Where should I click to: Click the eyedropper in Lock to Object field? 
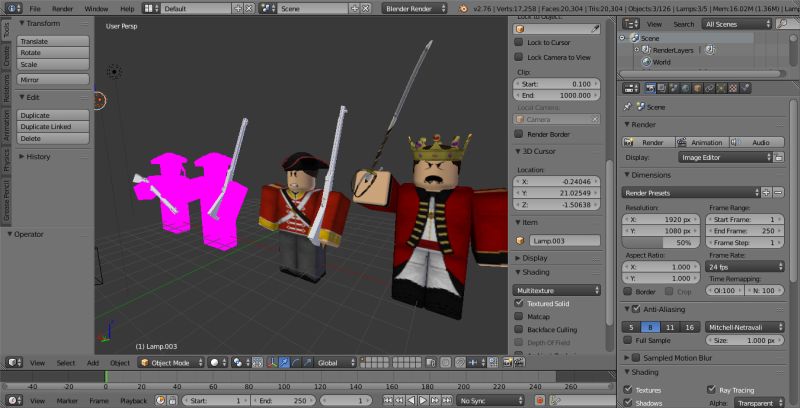[x=594, y=29]
